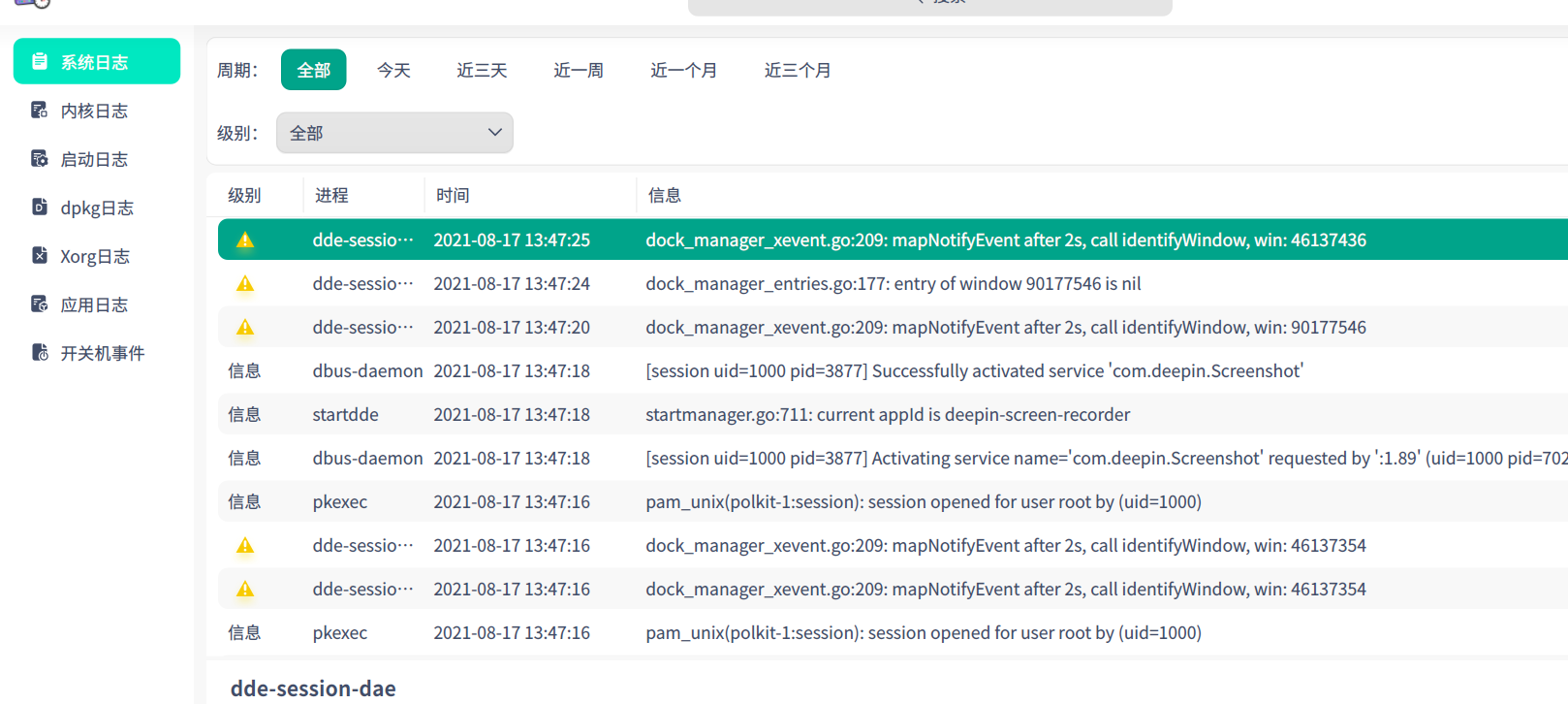Screen dimensions: 1568x704
Task: Open 内核日志 via its sidebar icon
Action: (40, 111)
